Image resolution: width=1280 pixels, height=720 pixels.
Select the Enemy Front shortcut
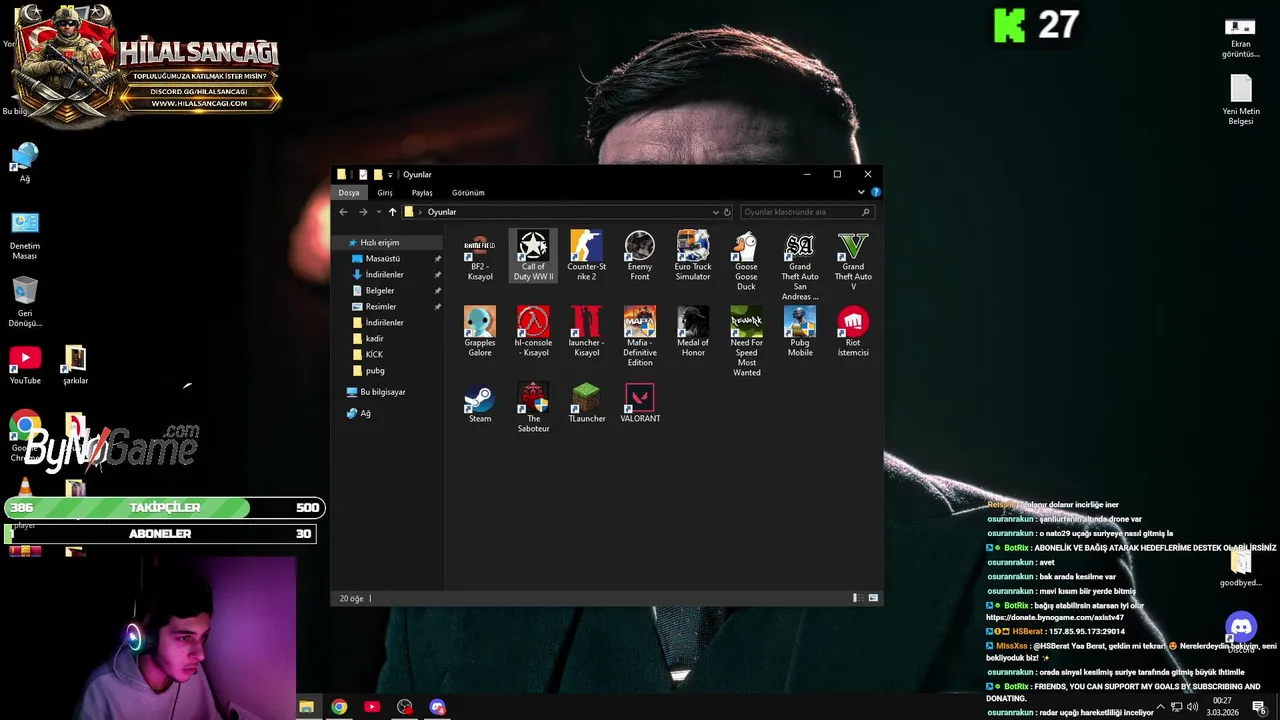coord(640,256)
